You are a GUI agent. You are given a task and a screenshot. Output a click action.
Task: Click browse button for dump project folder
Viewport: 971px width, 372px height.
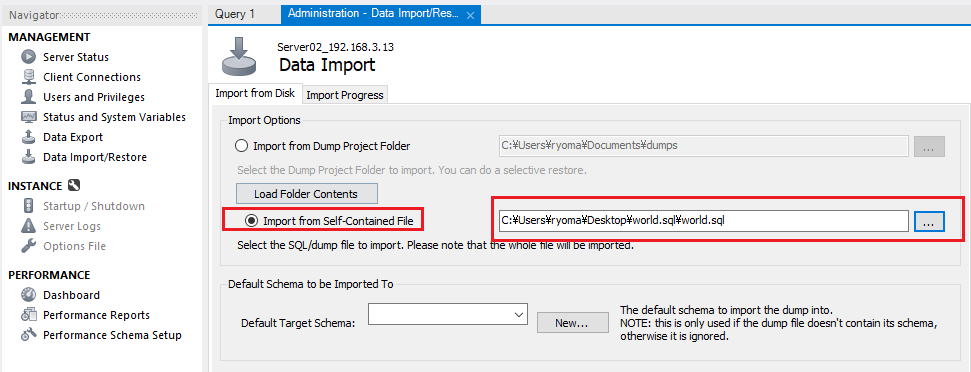(929, 146)
